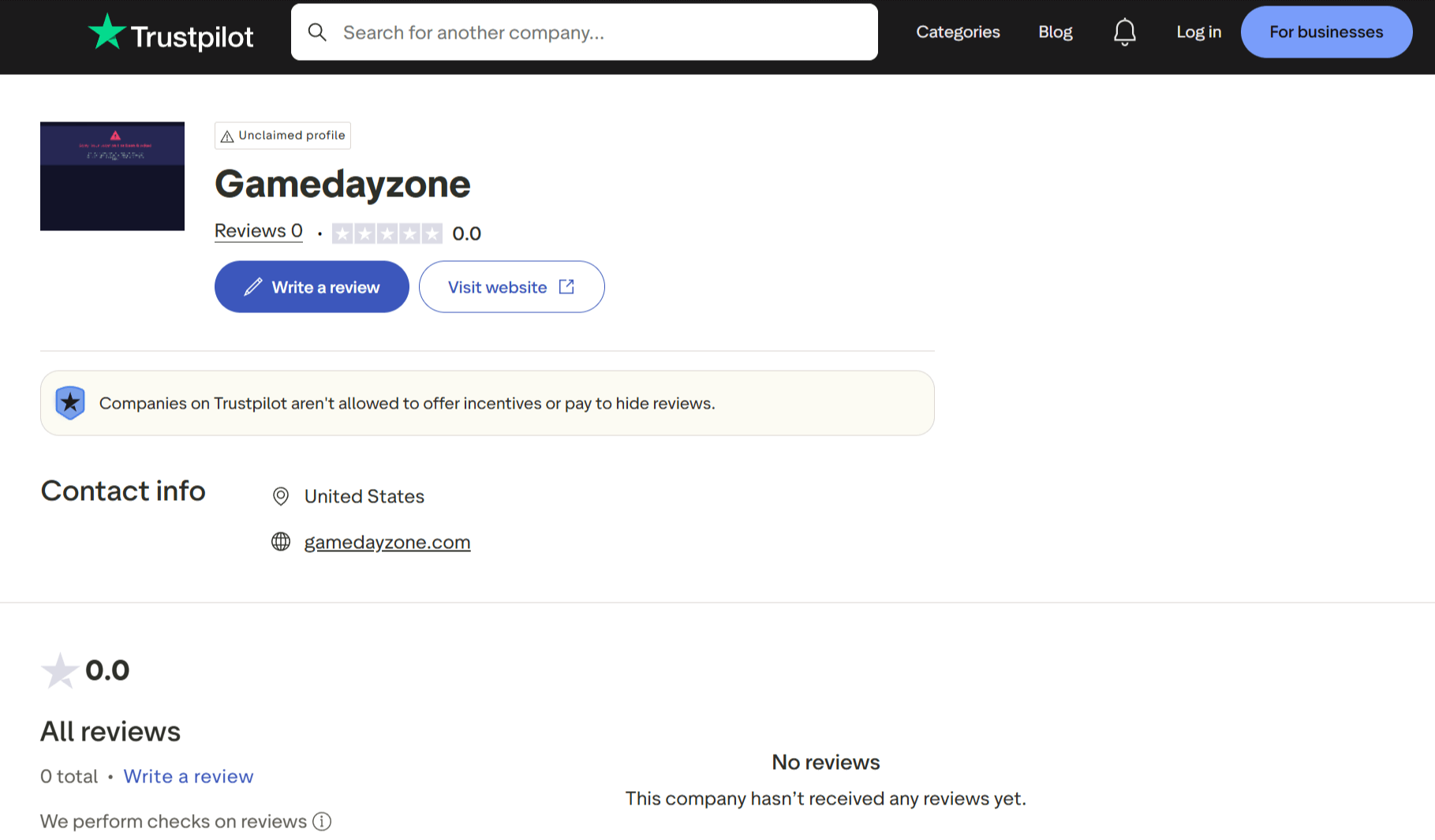Click the Gamedayzone profile thumbnail

click(x=112, y=176)
